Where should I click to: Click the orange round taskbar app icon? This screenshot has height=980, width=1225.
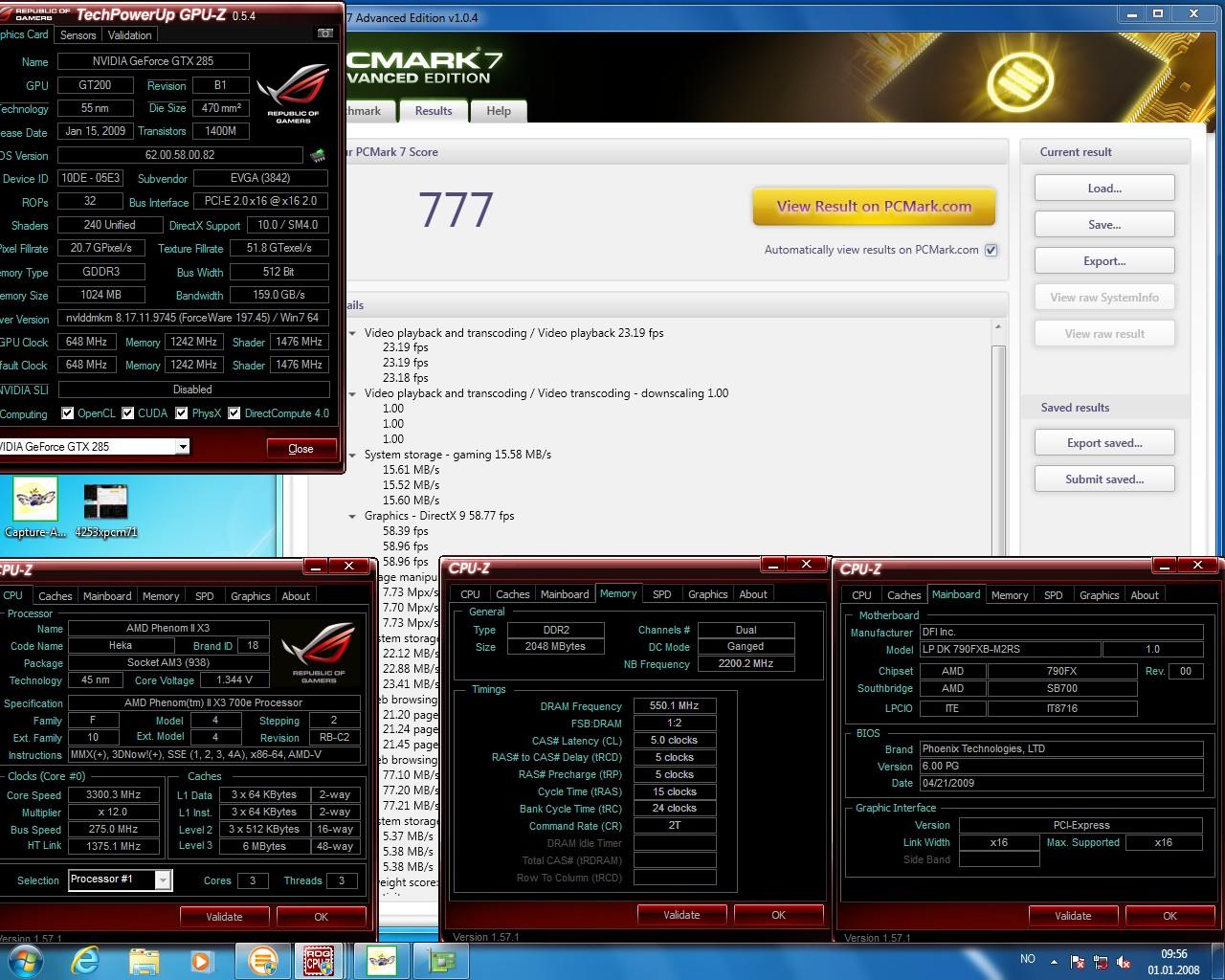(262, 961)
